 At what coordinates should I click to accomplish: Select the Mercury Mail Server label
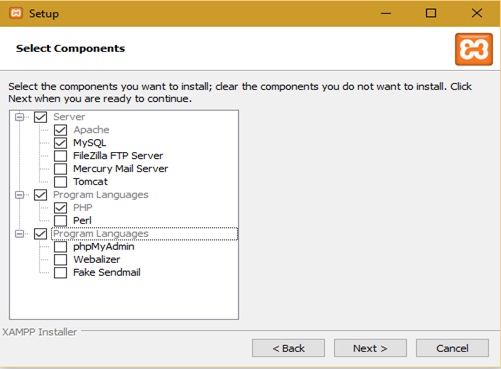[121, 169]
